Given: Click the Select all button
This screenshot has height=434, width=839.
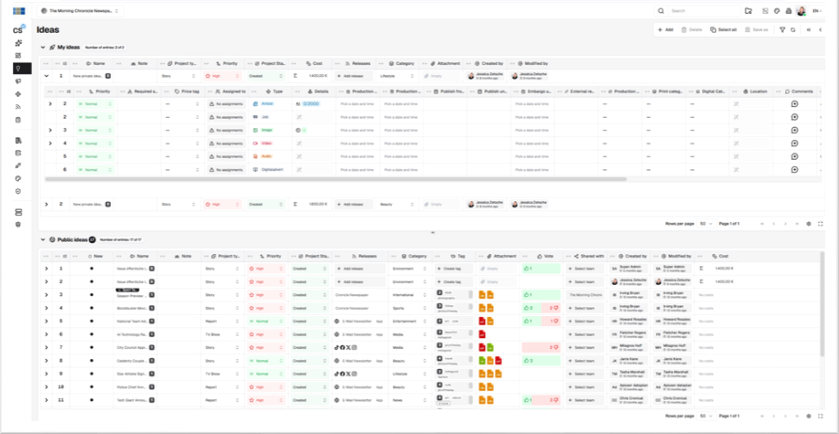Looking at the screenshot, I should 722,30.
